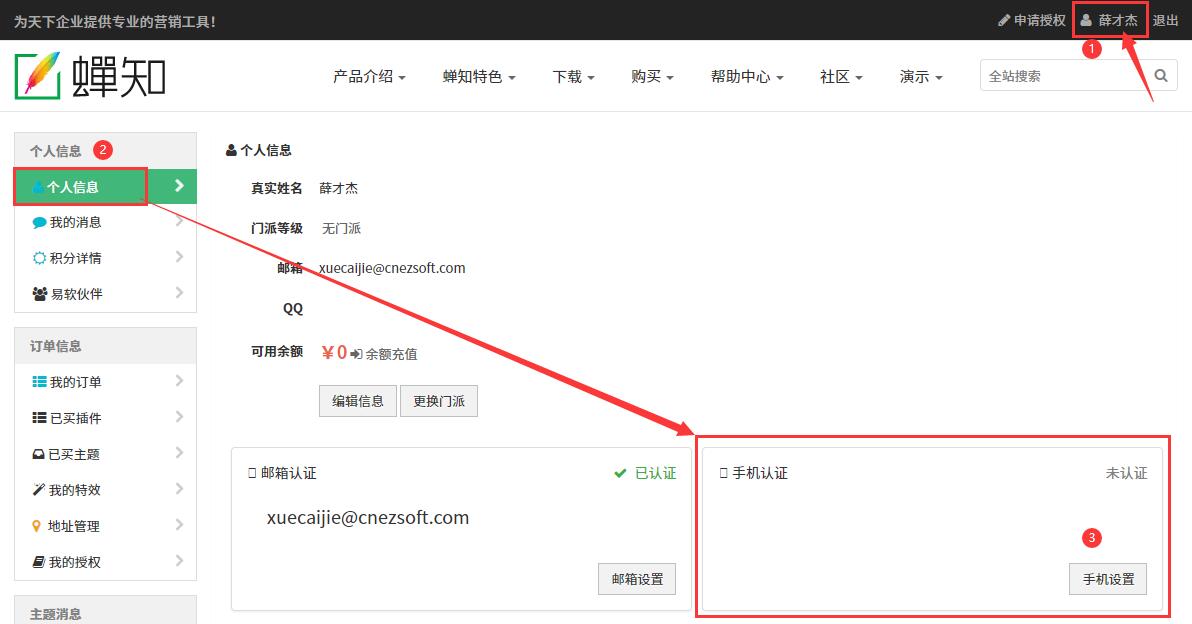Open 已买主题 sidebar item
Image resolution: width=1192 pixels, height=624 pixels.
tap(106, 454)
